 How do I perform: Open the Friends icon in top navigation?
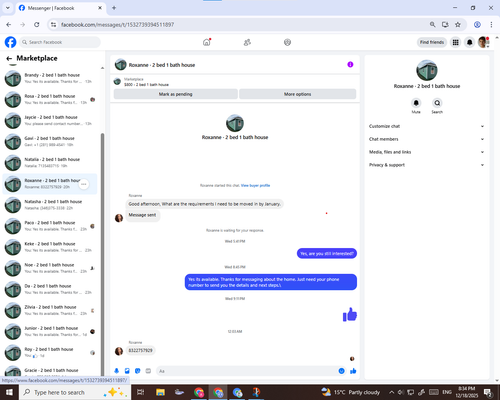pyautogui.click(x=247, y=42)
